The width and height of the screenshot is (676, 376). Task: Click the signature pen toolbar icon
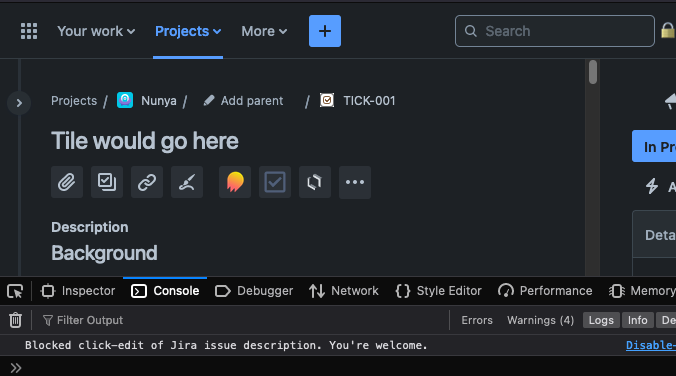[x=187, y=182]
